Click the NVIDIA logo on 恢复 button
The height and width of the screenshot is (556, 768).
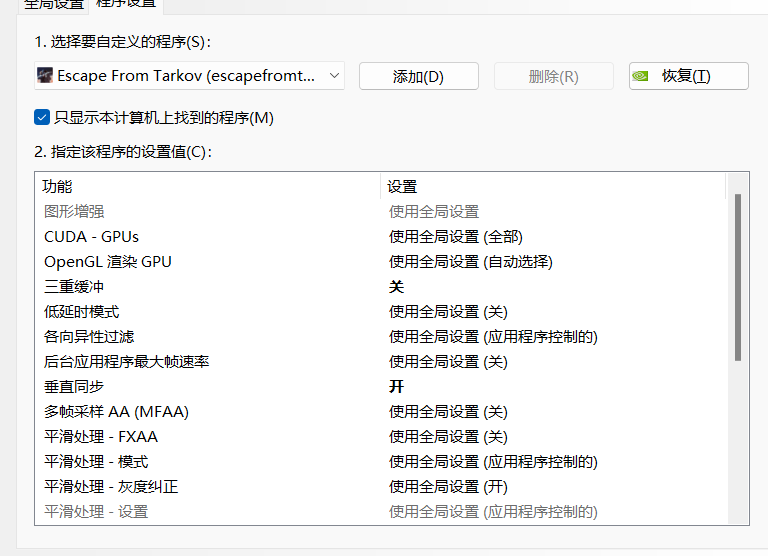click(642, 76)
